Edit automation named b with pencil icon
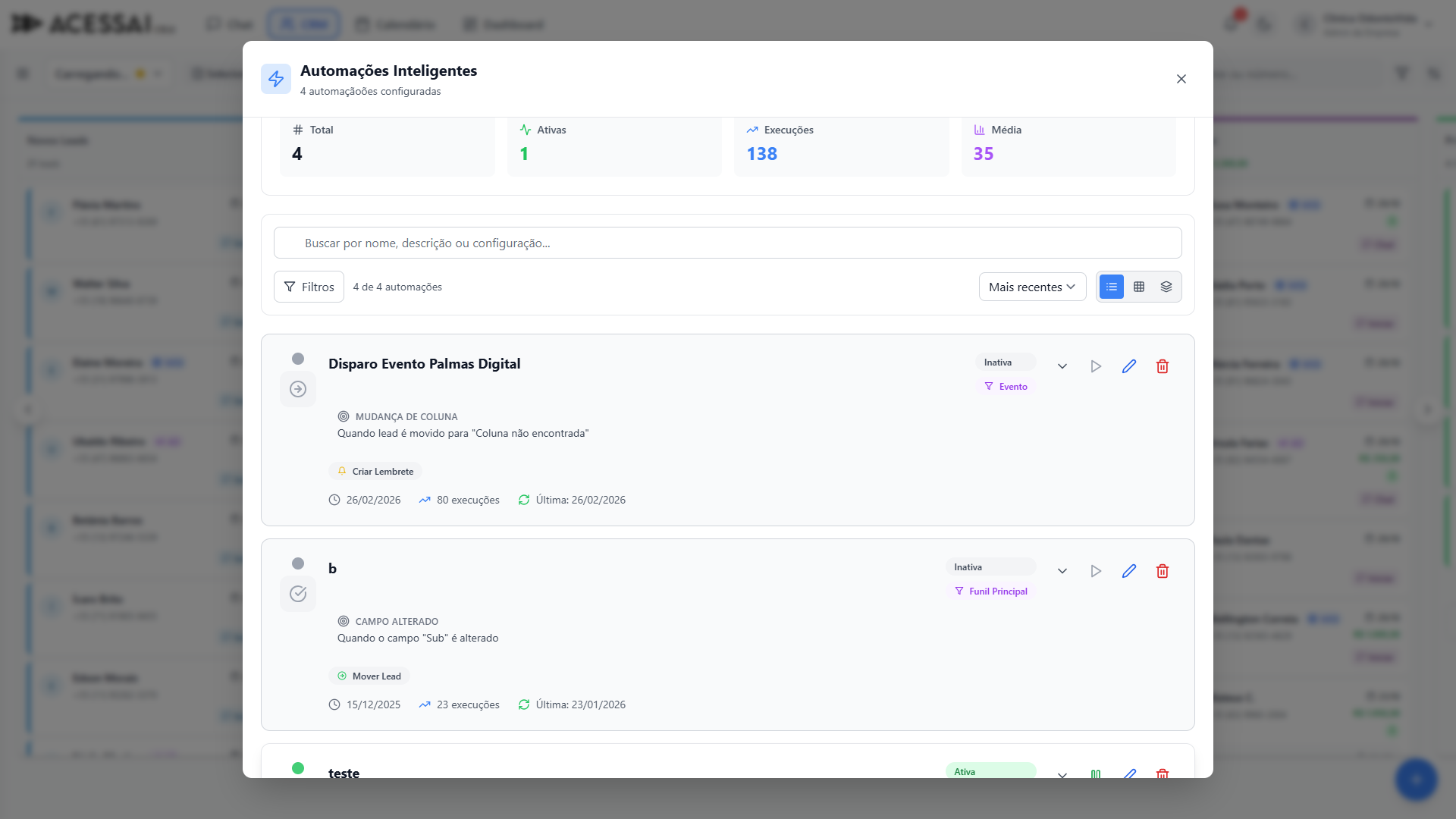1456x819 pixels. tap(1129, 571)
